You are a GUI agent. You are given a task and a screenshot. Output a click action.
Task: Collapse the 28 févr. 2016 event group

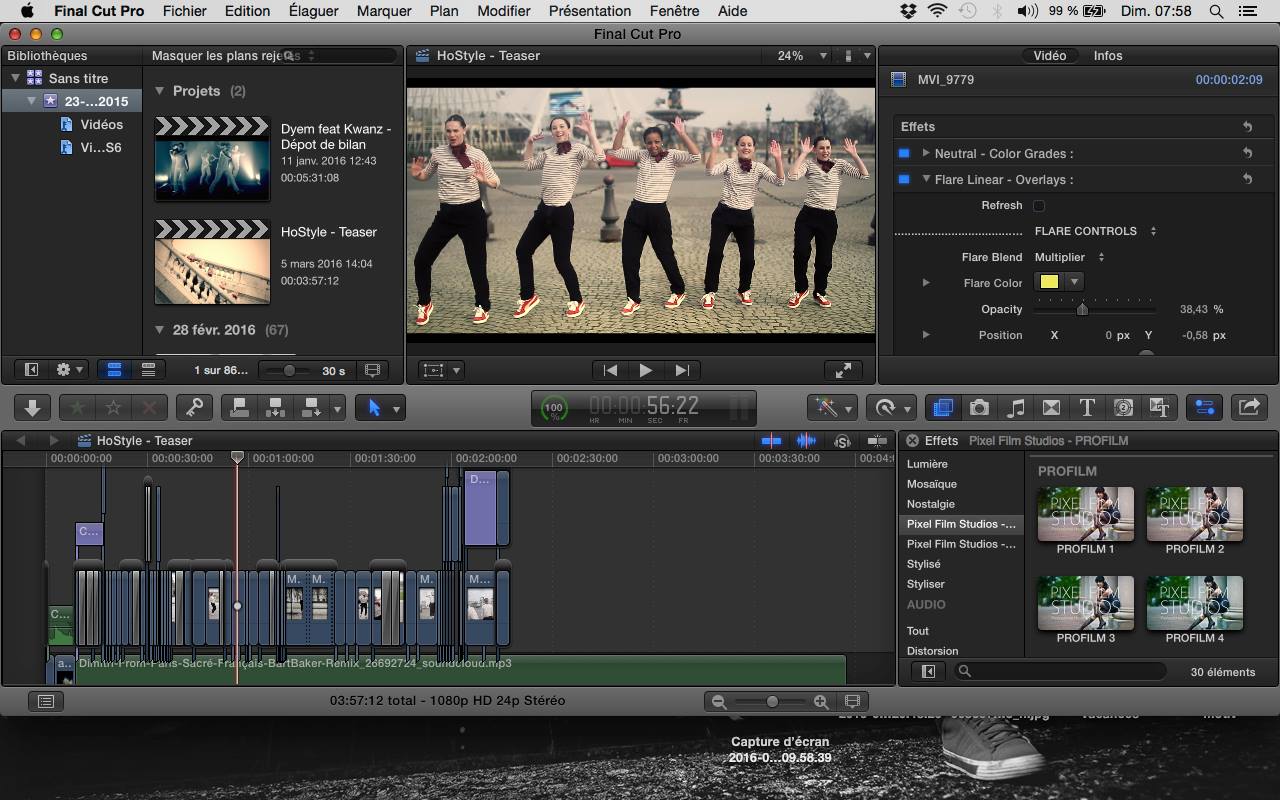click(x=160, y=330)
